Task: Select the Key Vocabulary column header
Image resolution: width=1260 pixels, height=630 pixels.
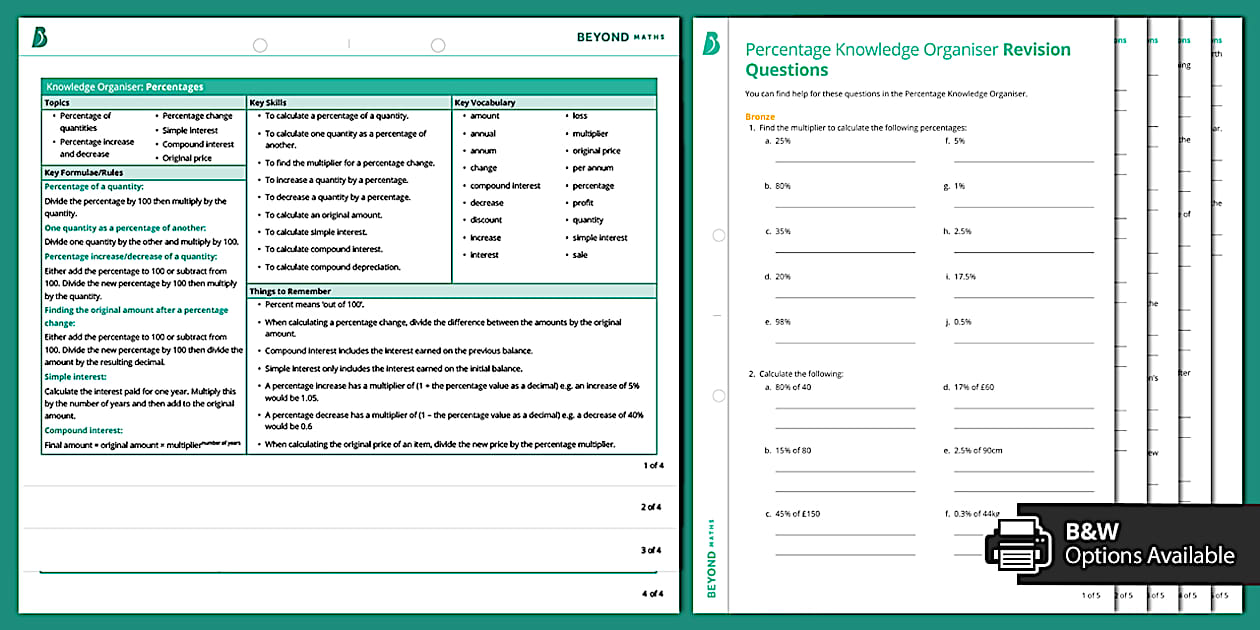Action: tap(484, 102)
